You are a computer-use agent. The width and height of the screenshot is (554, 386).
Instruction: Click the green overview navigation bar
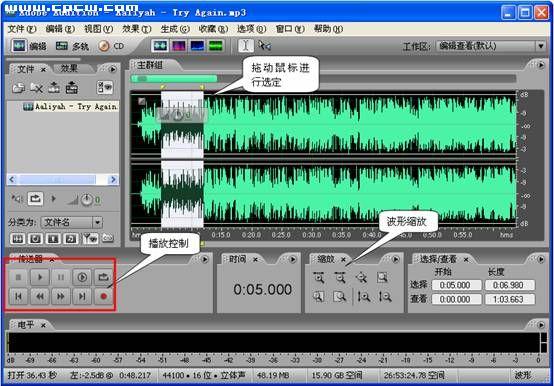[x=174, y=78]
